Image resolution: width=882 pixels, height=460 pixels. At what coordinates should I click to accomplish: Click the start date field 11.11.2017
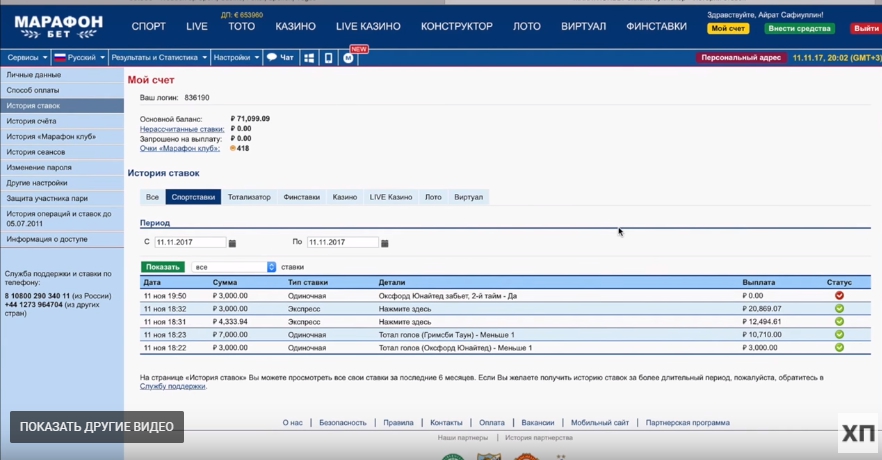tap(190, 242)
